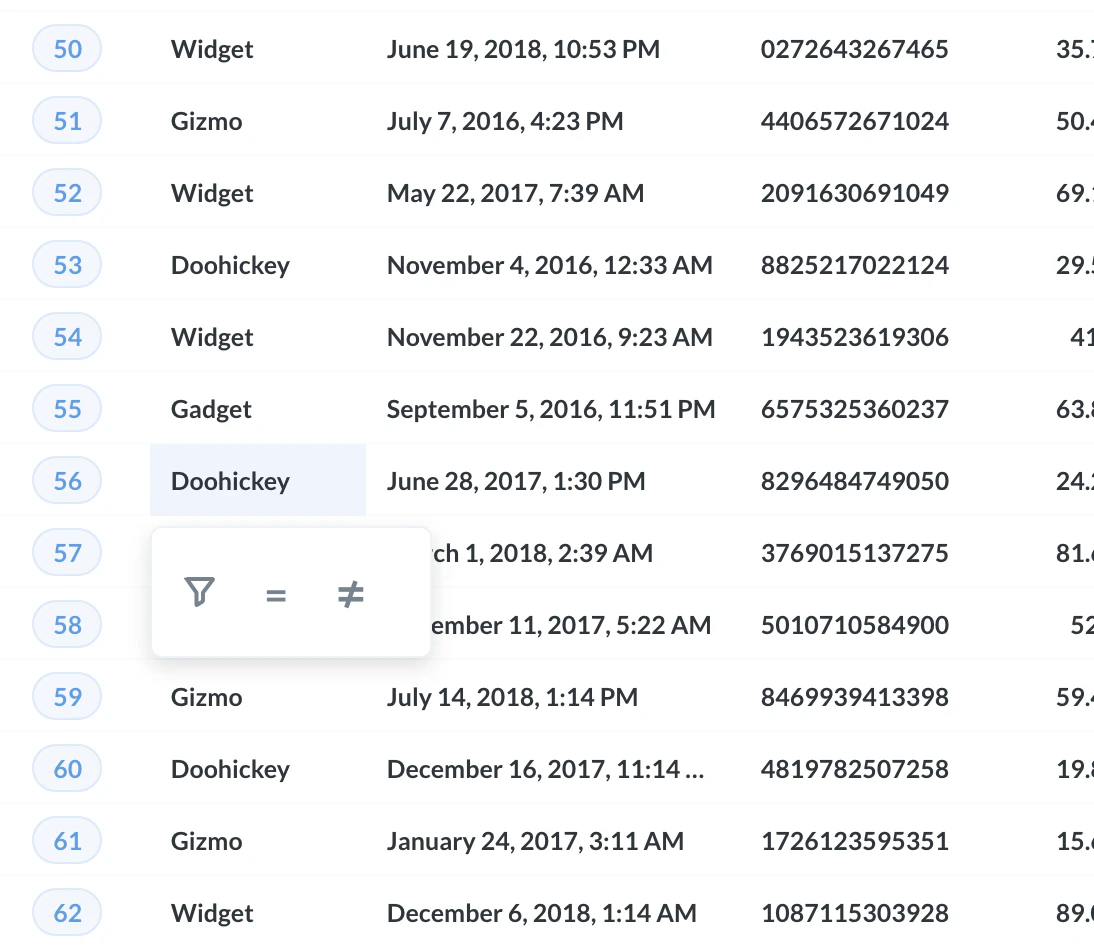Image resolution: width=1094 pixels, height=946 pixels.
Task: Click Gizmo category in row 59
Action: click(207, 698)
